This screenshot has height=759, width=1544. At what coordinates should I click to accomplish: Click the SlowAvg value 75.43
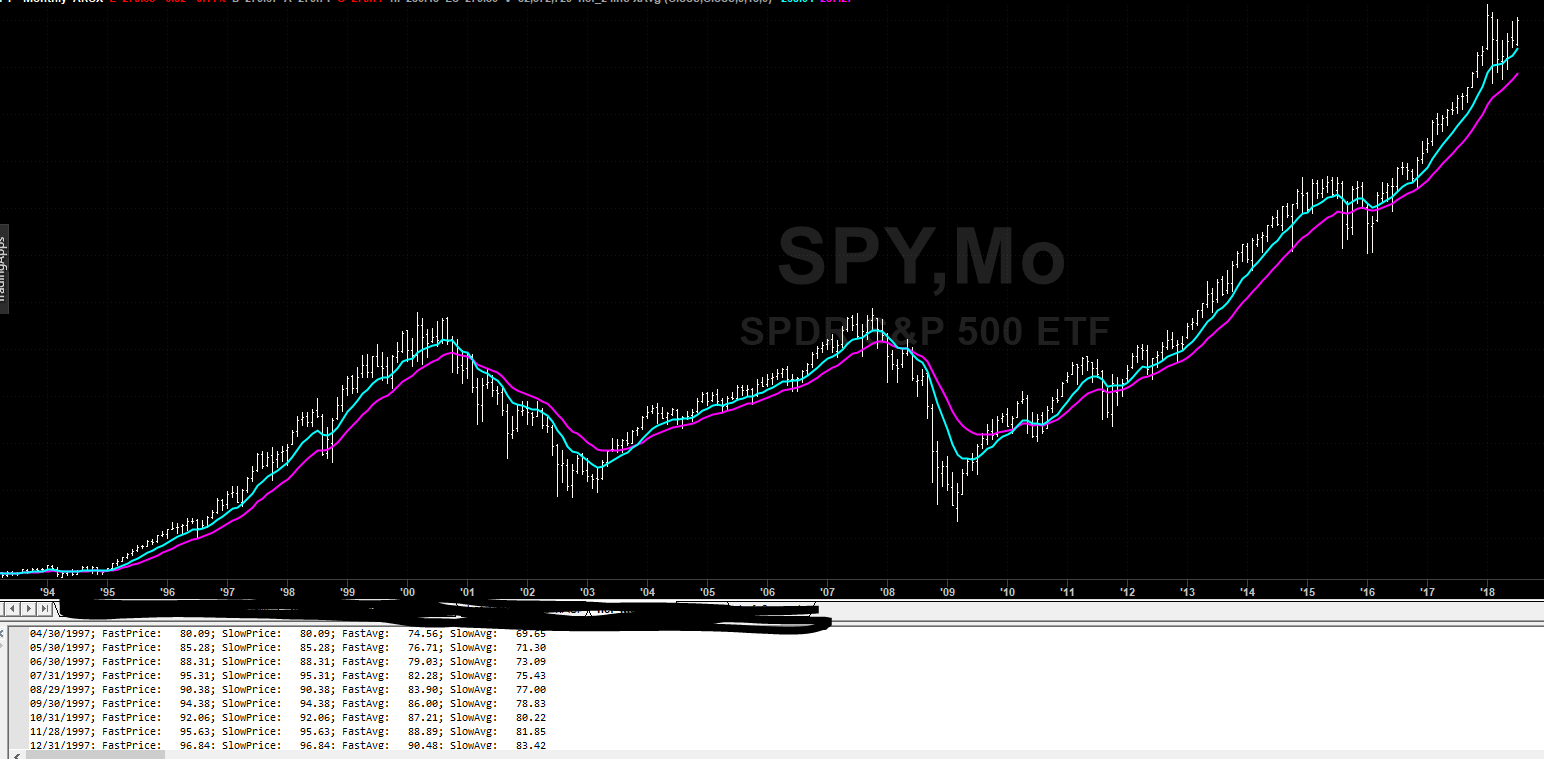[x=531, y=675]
